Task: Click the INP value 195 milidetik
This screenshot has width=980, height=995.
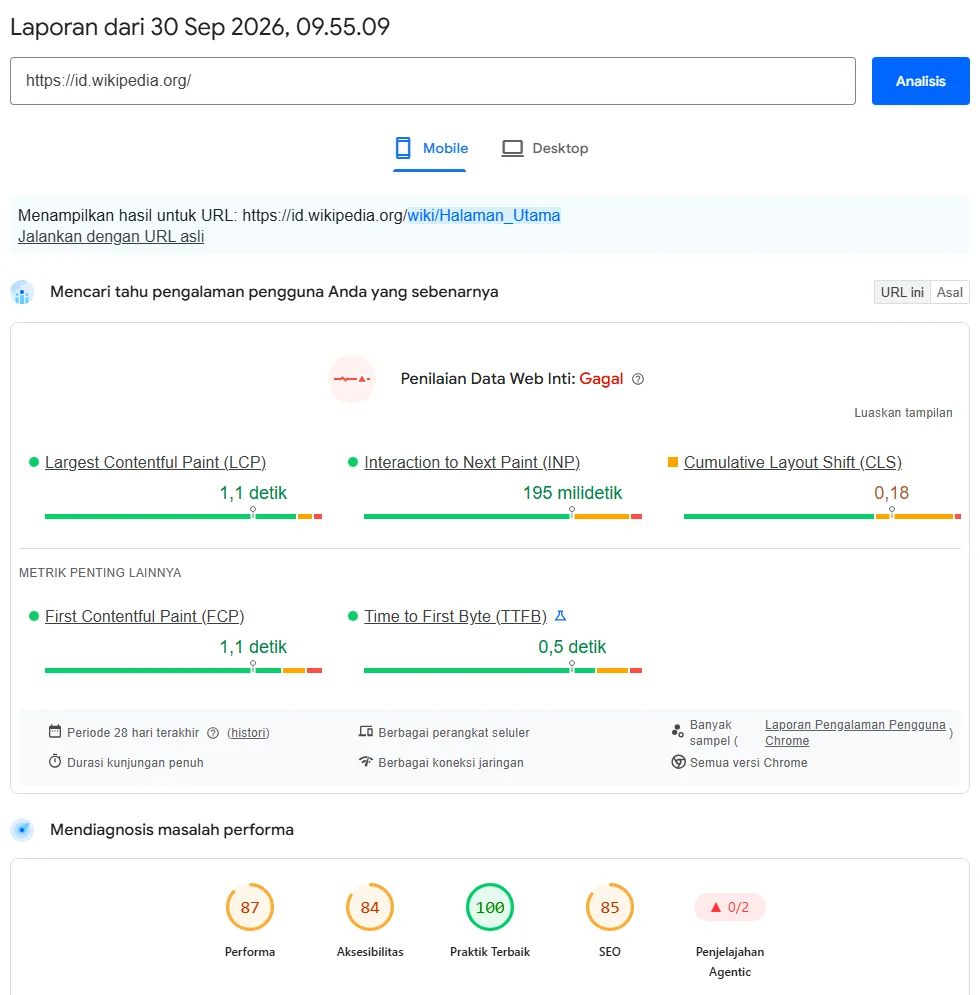Action: click(573, 493)
